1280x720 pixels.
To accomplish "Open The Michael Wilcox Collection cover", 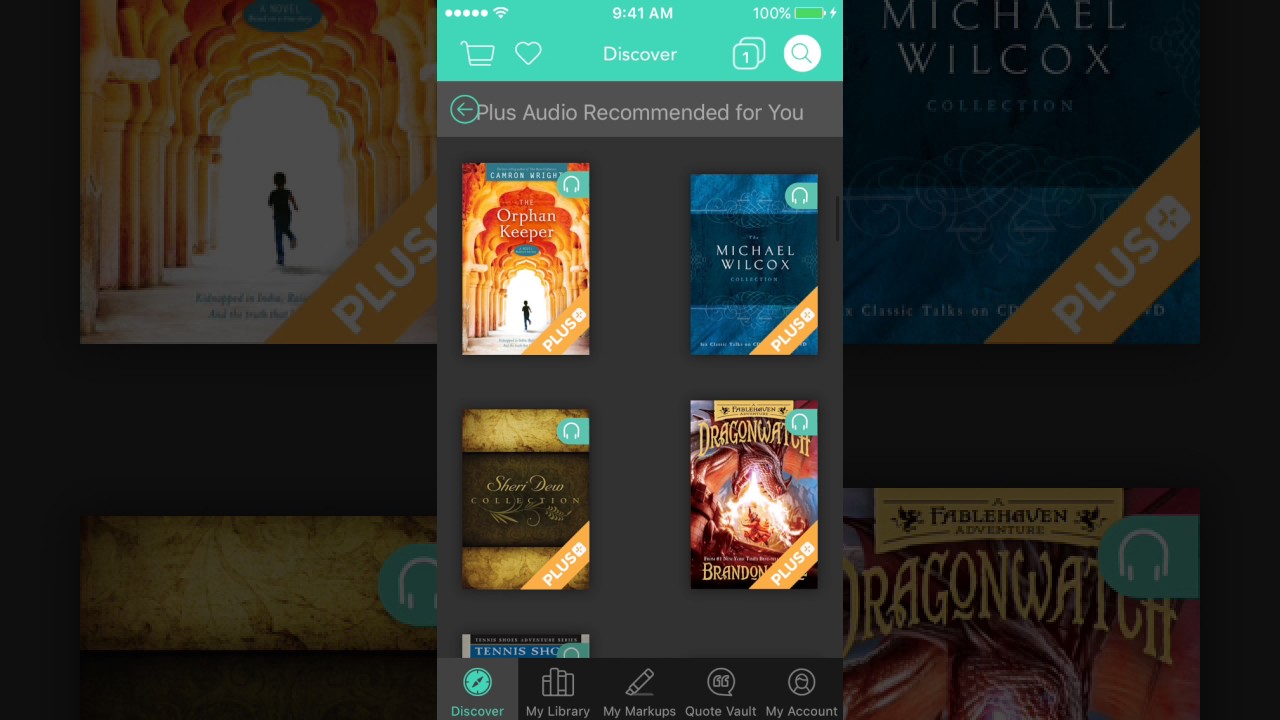I will (754, 265).
